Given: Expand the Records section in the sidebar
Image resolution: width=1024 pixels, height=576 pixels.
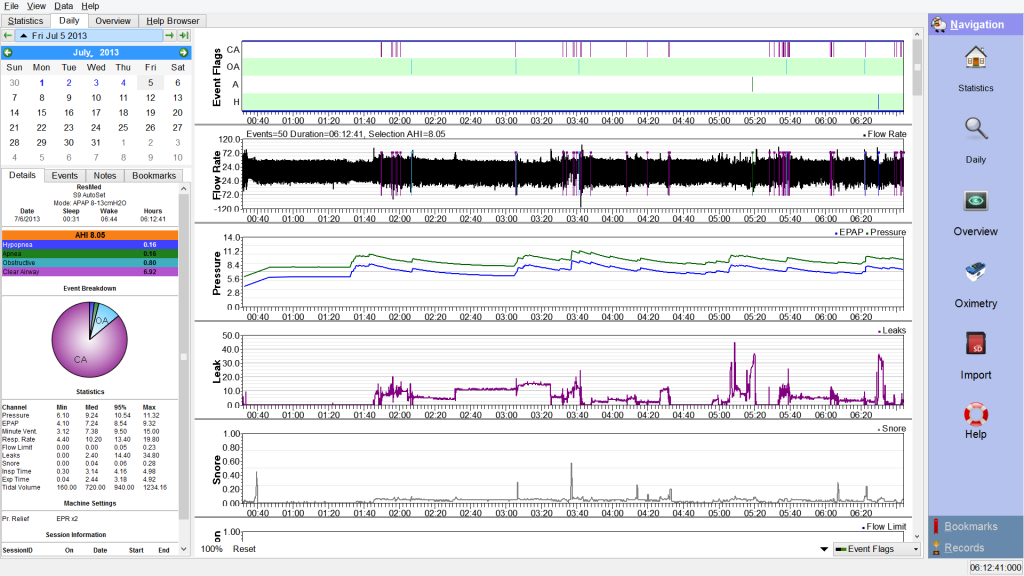Looking at the screenshot, I should pos(964,548).
